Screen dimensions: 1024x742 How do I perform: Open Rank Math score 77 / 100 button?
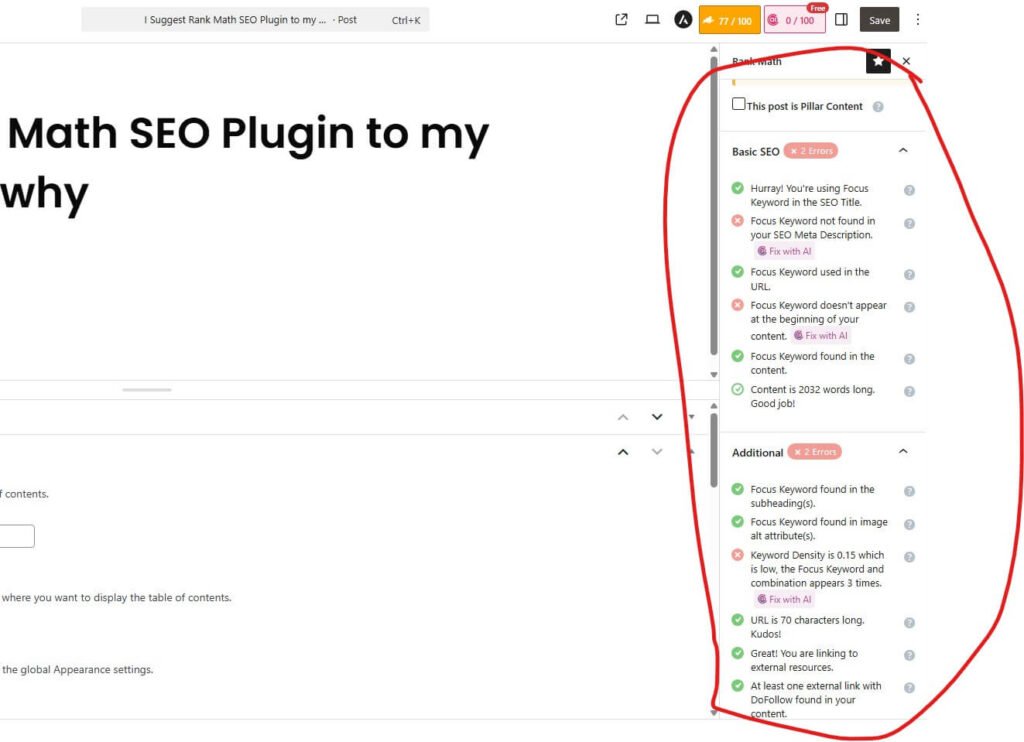coord(729,20)
